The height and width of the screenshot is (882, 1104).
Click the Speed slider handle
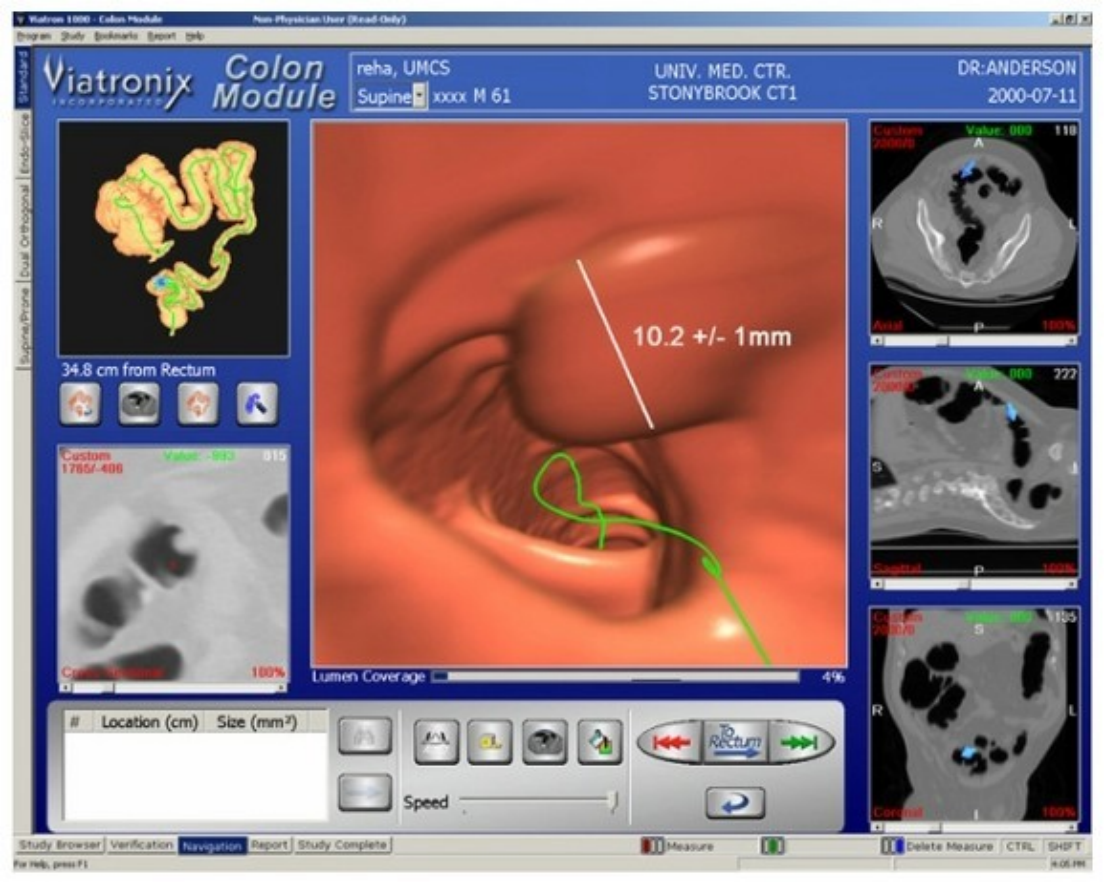pos(613,801)
